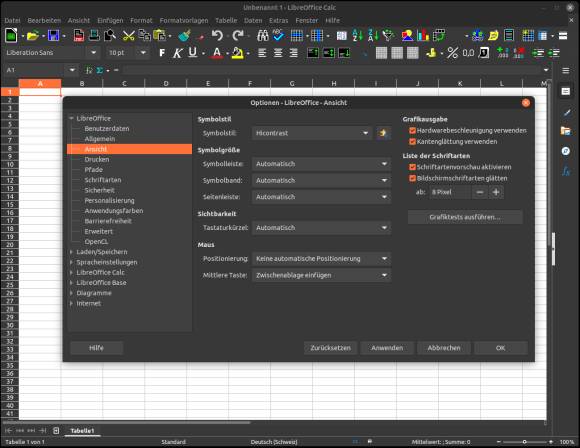
Task: Select Schriftarten in the options tree
Action: [x=103, y=180]
